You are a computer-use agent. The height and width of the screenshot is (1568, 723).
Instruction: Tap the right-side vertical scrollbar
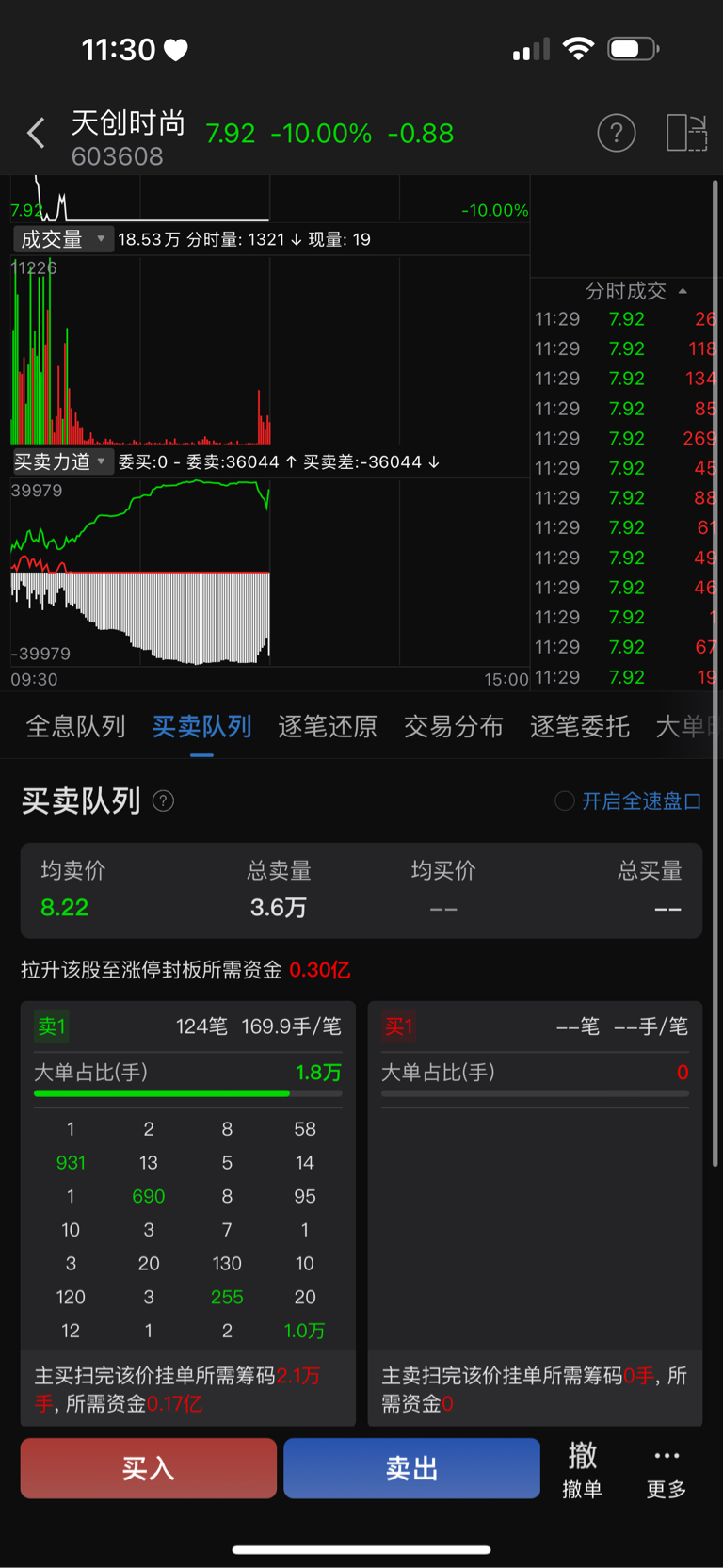pos(715,673)
